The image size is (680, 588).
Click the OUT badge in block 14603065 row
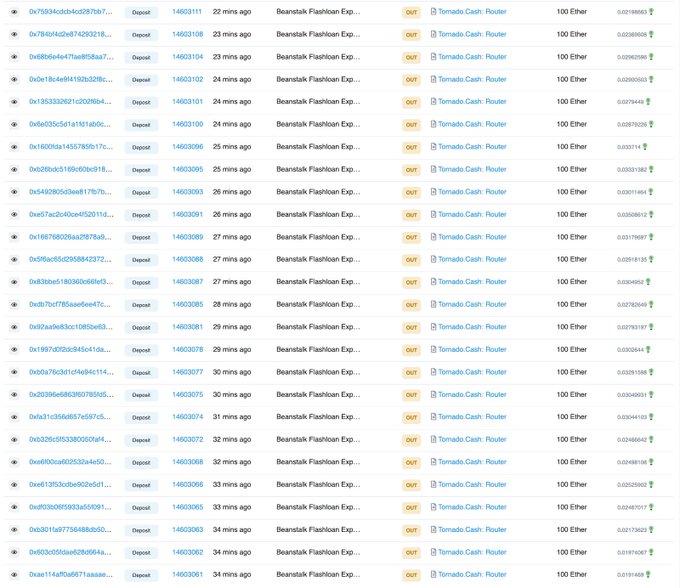point(411,507)
